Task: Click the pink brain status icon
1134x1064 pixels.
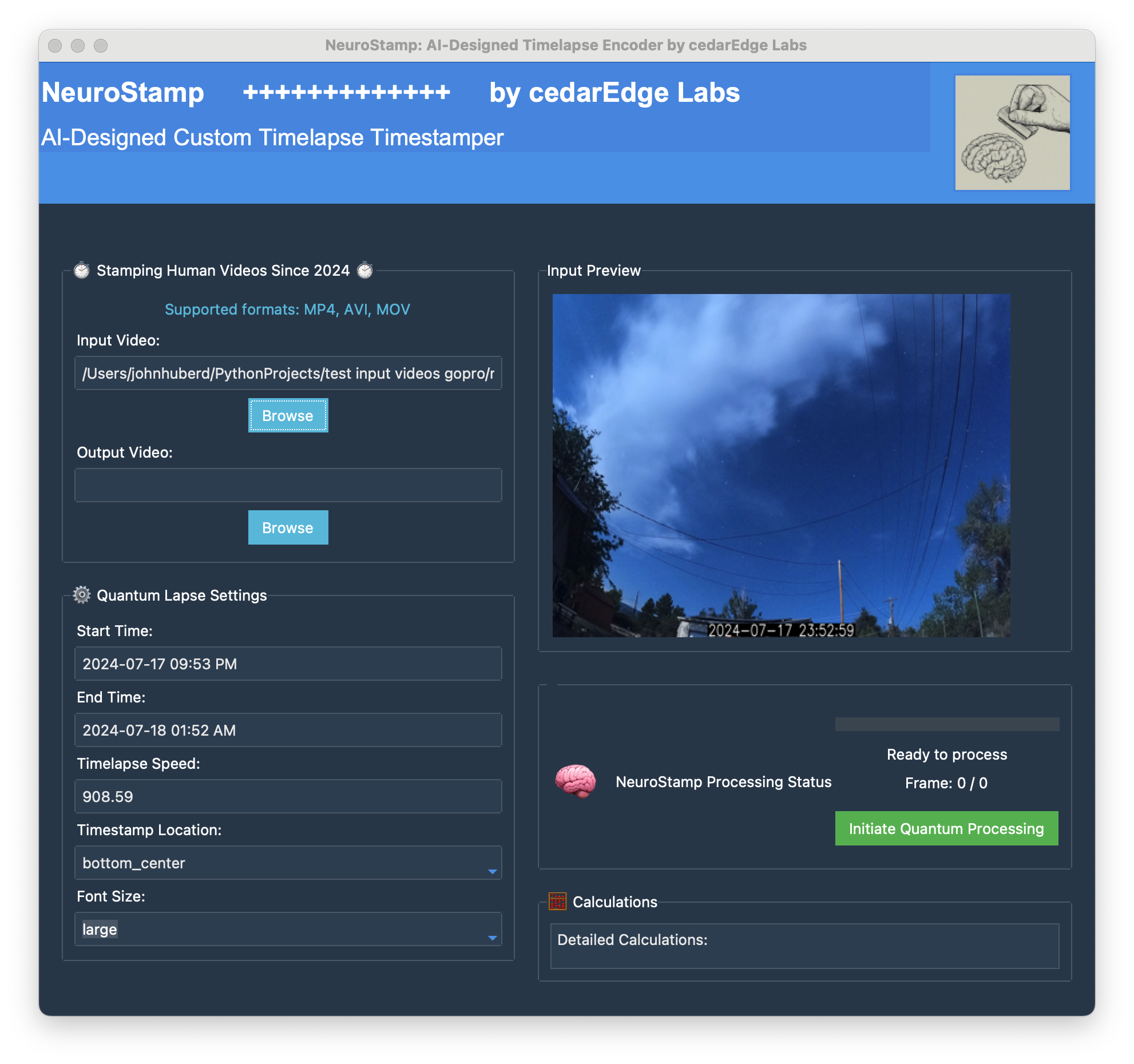Action: pos(575,781)
